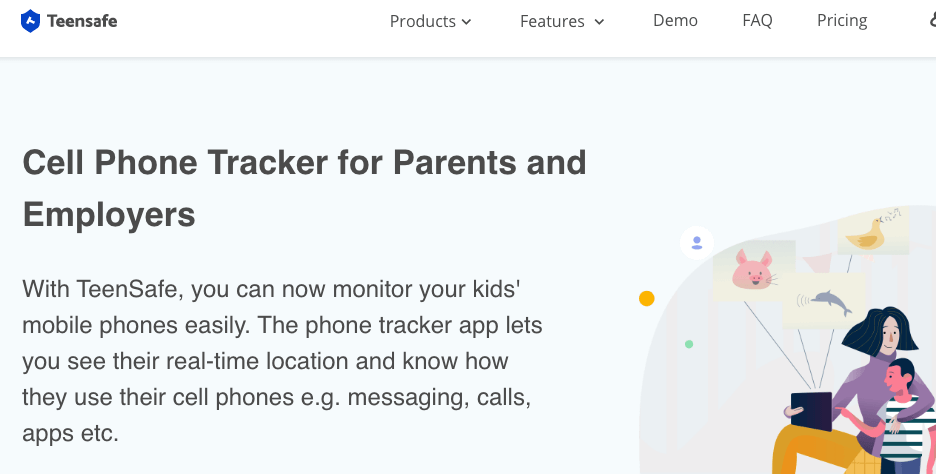Viewport: 936px width, 474px height.
Task: Click the Teensafe brand name text
Action: coord(82,20)
